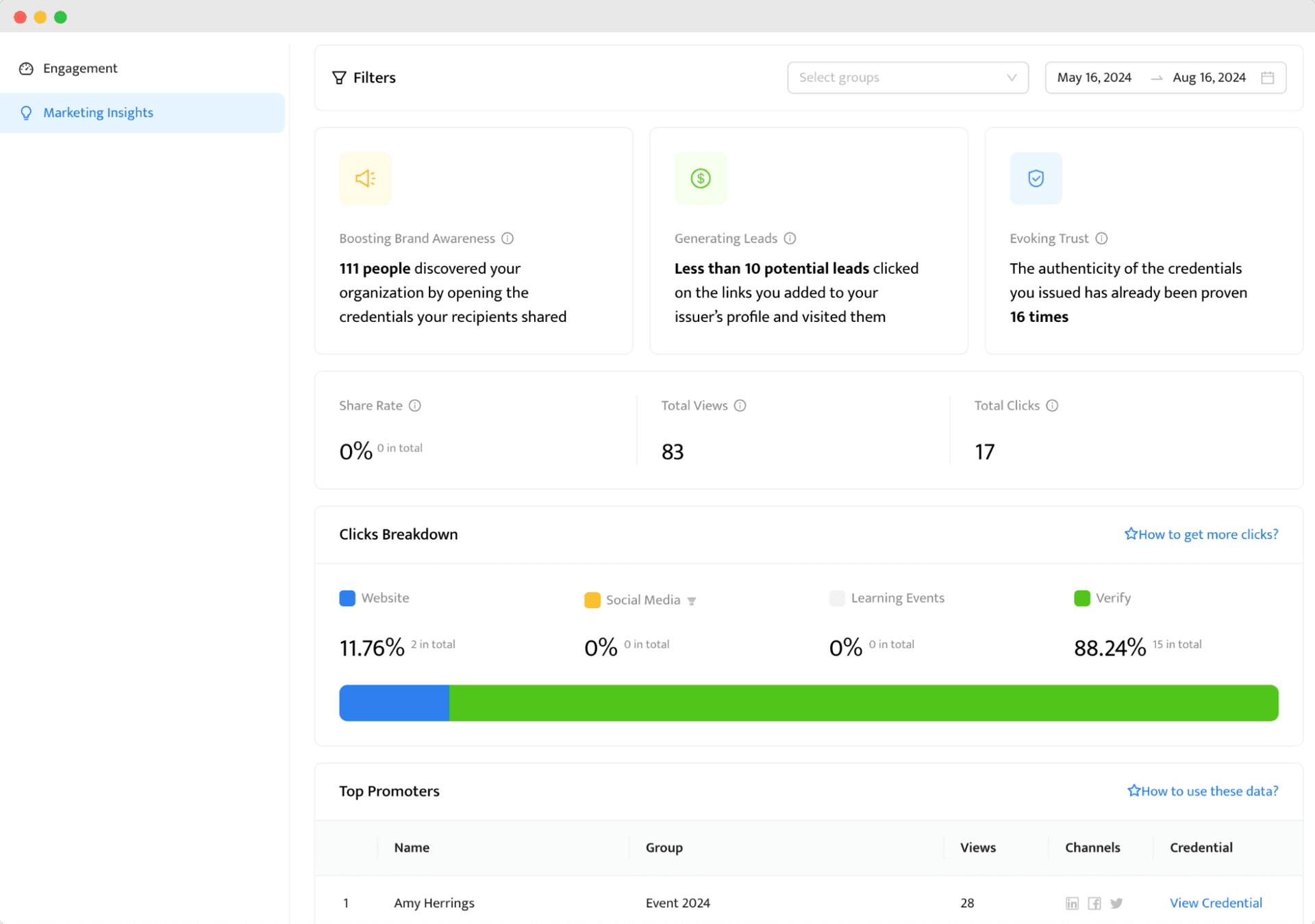
Task: Select Marketing Insights in sidebar
Action: click(142, 112)
